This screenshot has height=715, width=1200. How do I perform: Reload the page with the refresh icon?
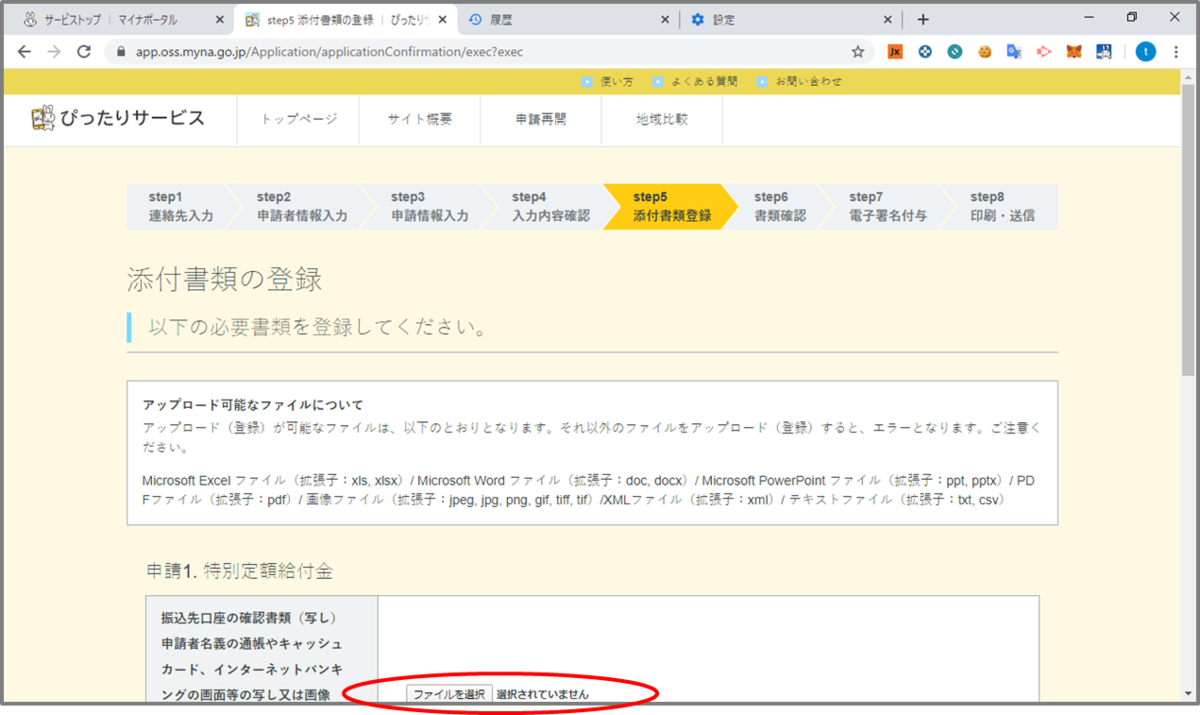click(x=83, y=51)
